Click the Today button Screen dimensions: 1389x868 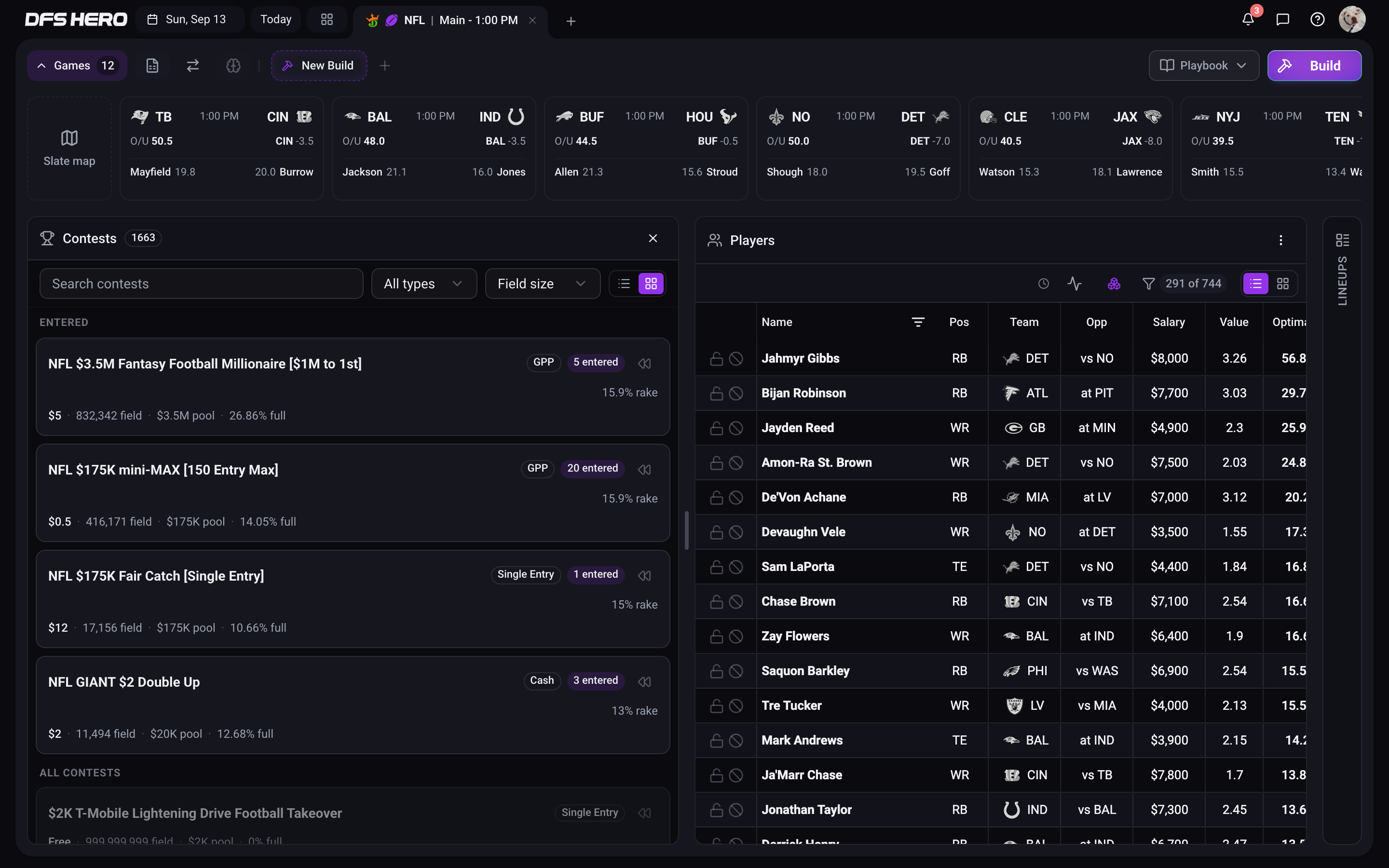[x=275, y=19]
